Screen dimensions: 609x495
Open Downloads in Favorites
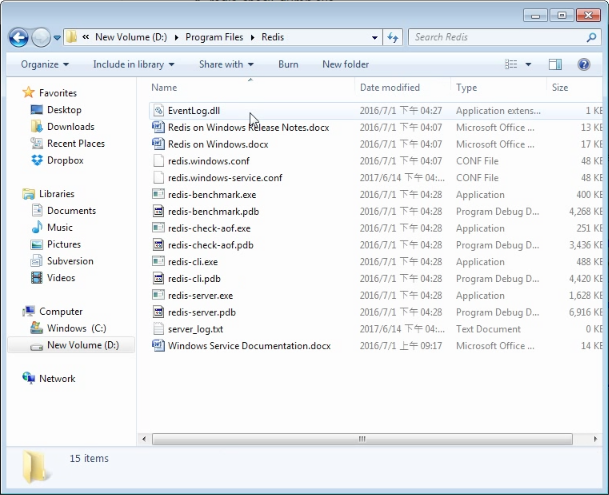(71, 127)
